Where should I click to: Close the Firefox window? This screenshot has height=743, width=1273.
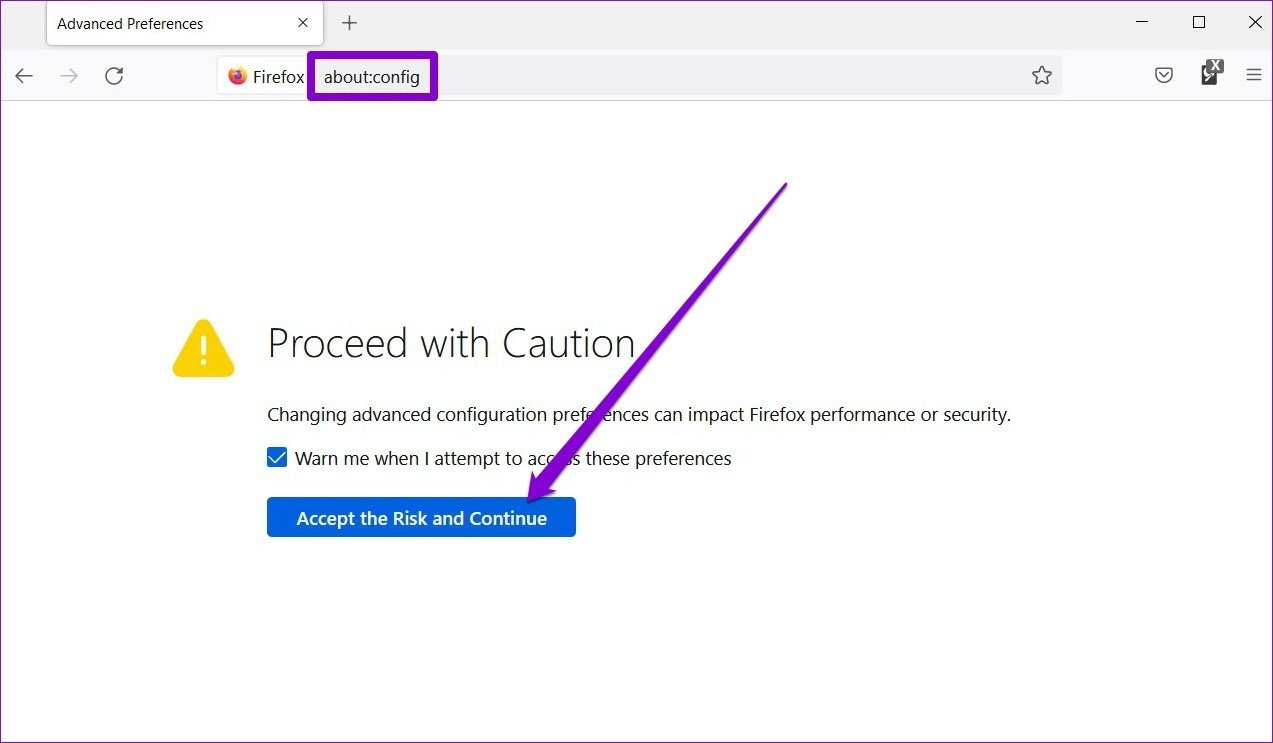(x=1255, y=22)
